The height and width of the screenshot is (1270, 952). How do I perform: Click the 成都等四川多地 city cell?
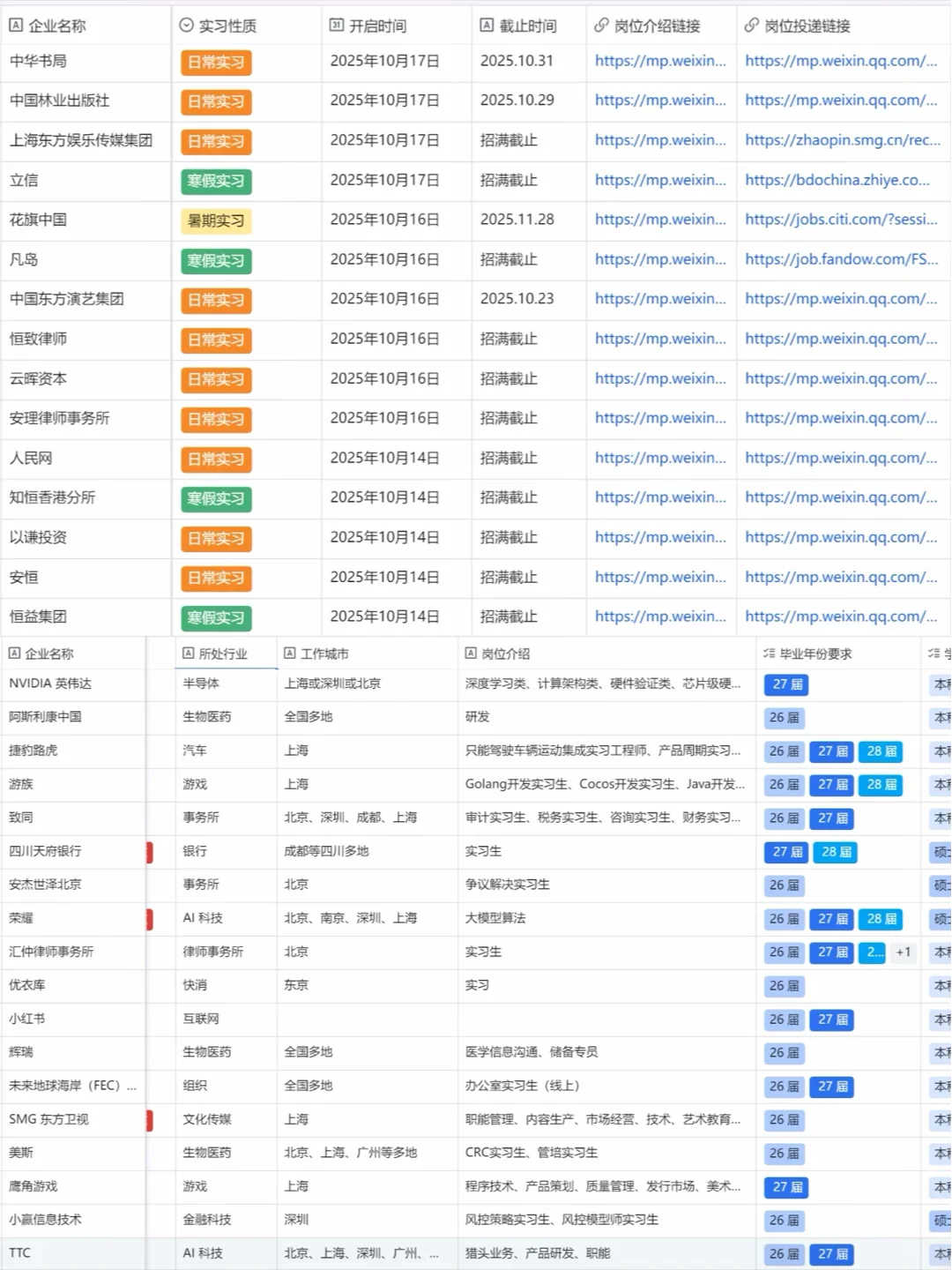[x=368, y=851]
